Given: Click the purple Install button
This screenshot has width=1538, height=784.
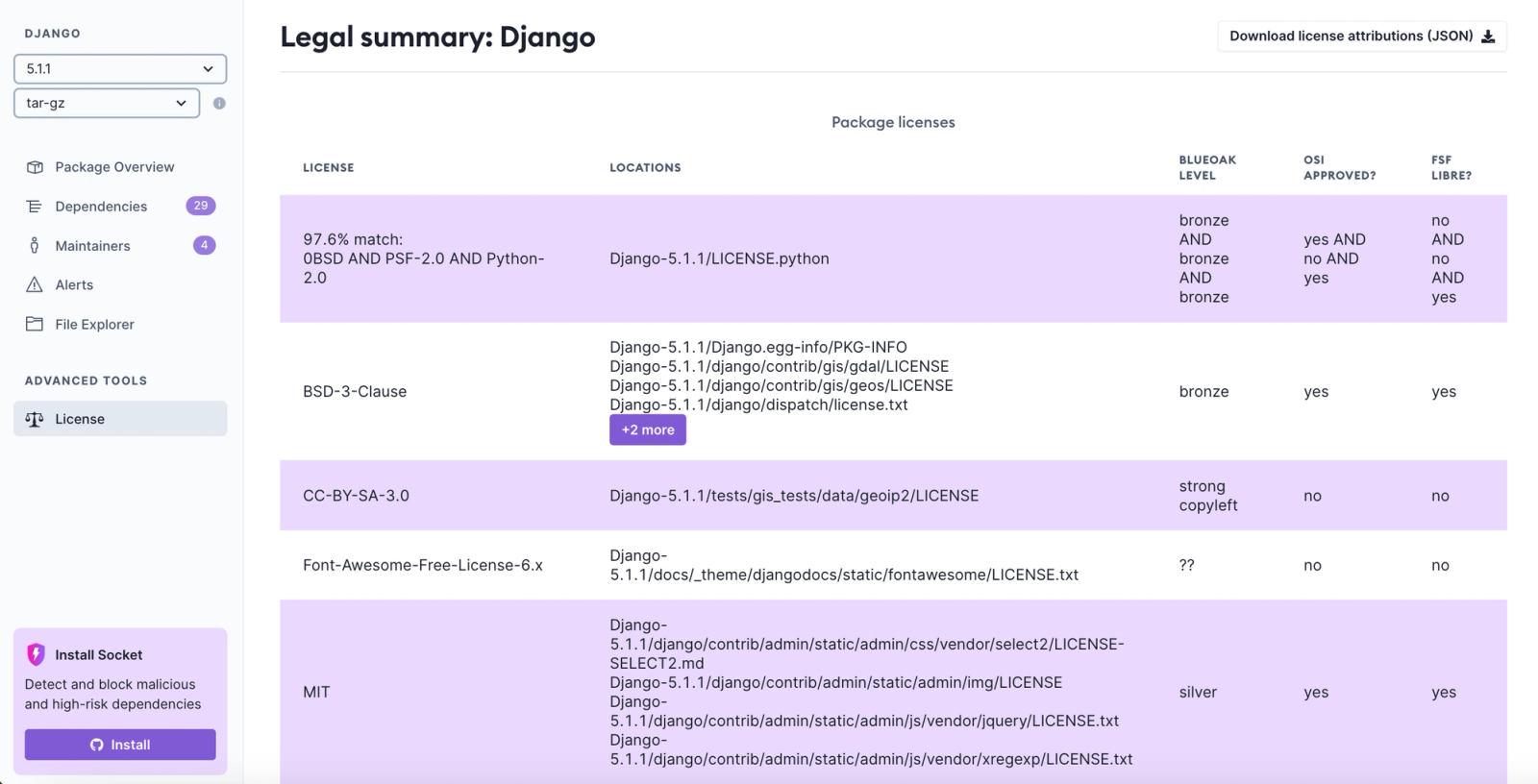Looking at the screenshot, I should click(120, 745).
